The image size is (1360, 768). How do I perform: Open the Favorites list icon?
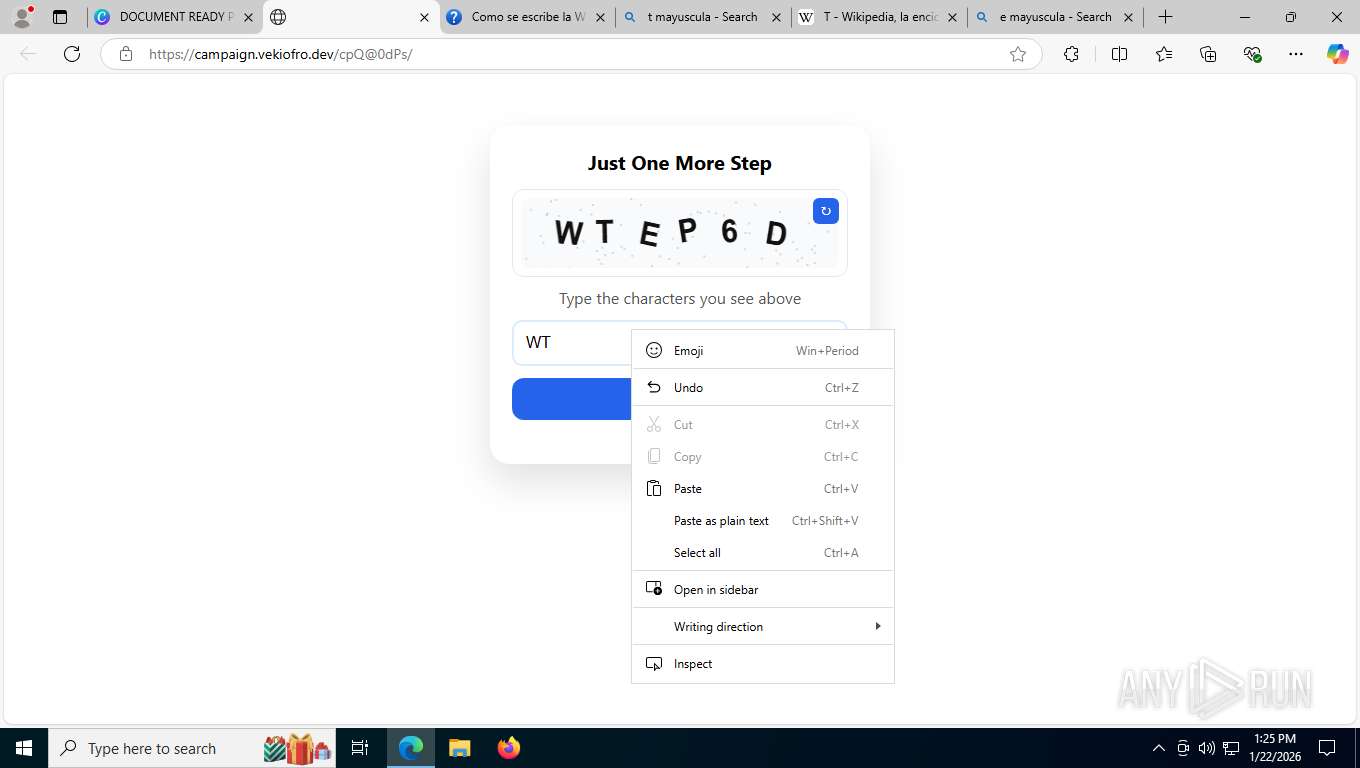1163,54
